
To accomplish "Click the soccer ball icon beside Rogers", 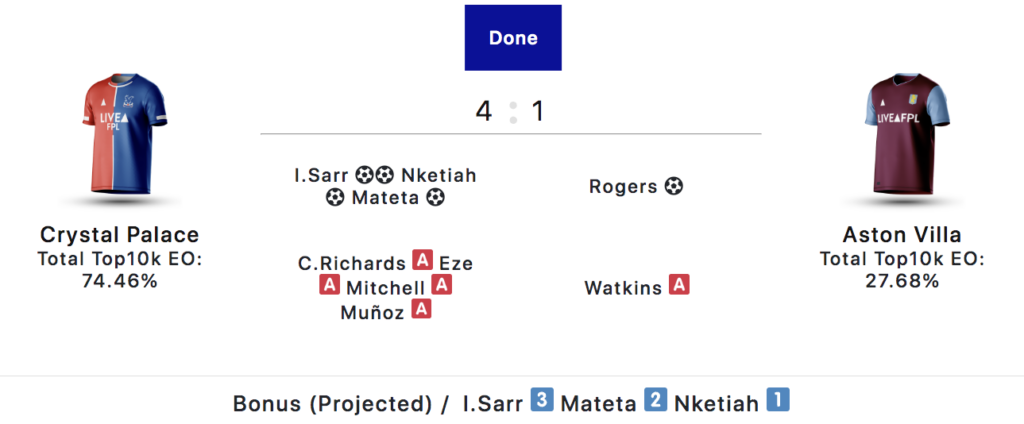I will click(674, 186).
